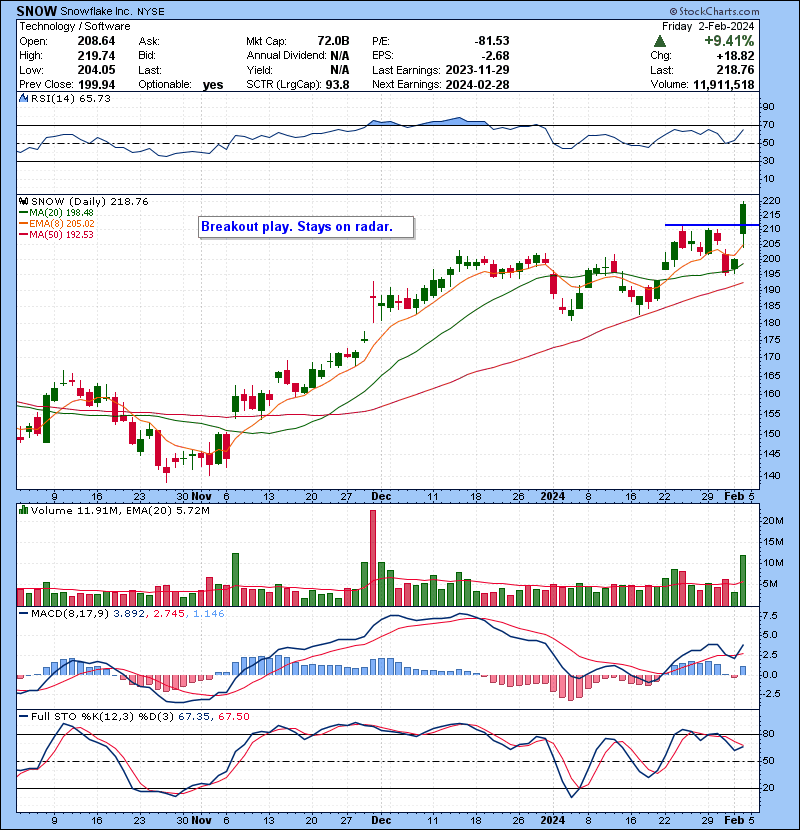Image resolution: width=800 pixels, height=830 pixels.
Task: Click the Last Earnings date 2023-11-29
Action: [478, 70]
